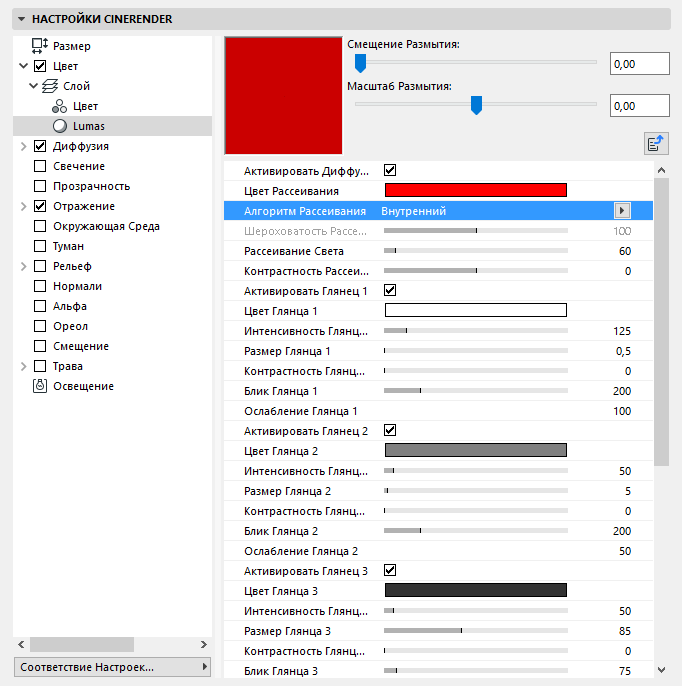Uncheck the Отражение channel checkbox
Image resolution: width=682 pixels, height=686 pixels.
click(40, 206)
